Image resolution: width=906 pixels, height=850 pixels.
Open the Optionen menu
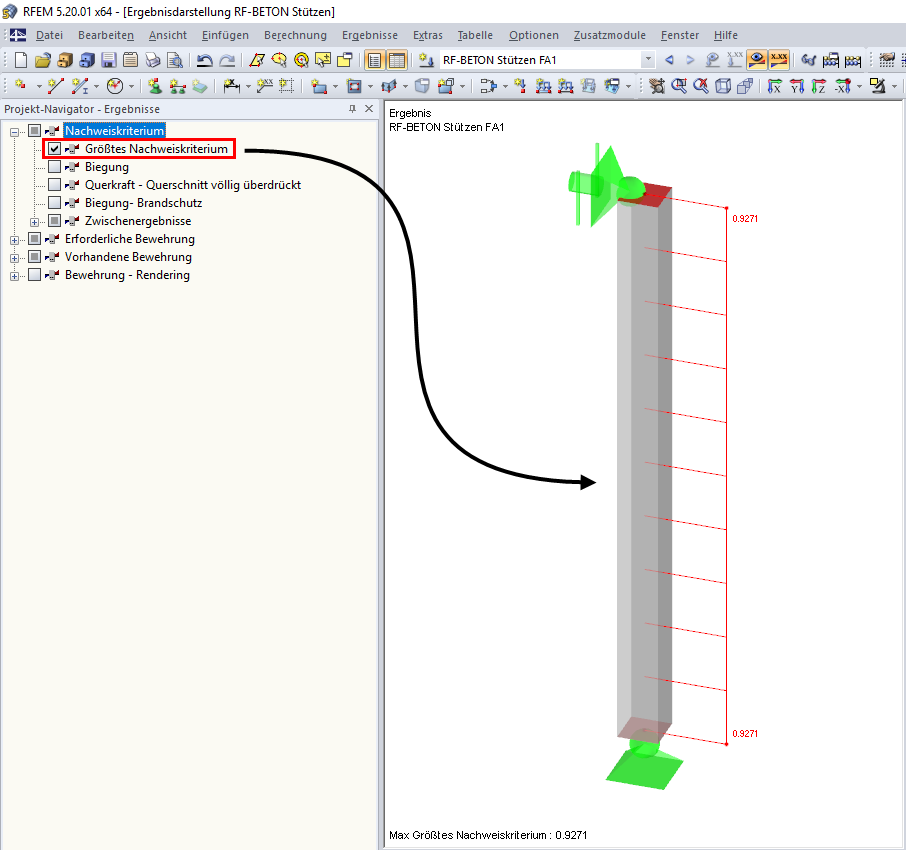pos(533,35)
